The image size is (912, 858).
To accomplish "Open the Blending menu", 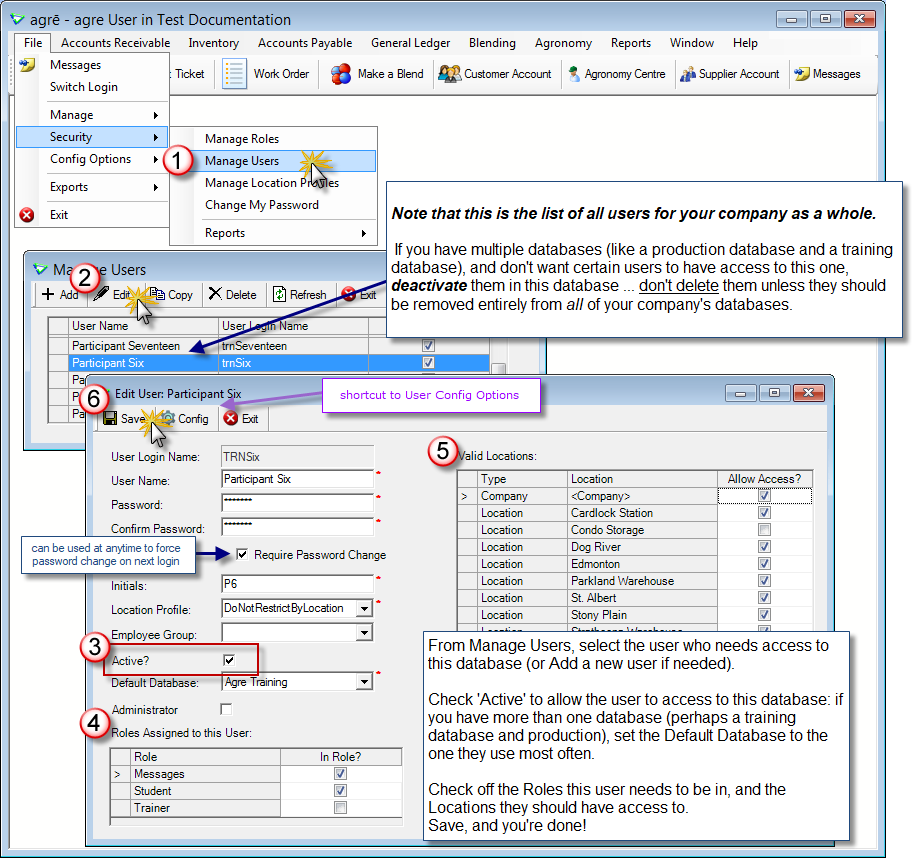I will pos(492,43).
